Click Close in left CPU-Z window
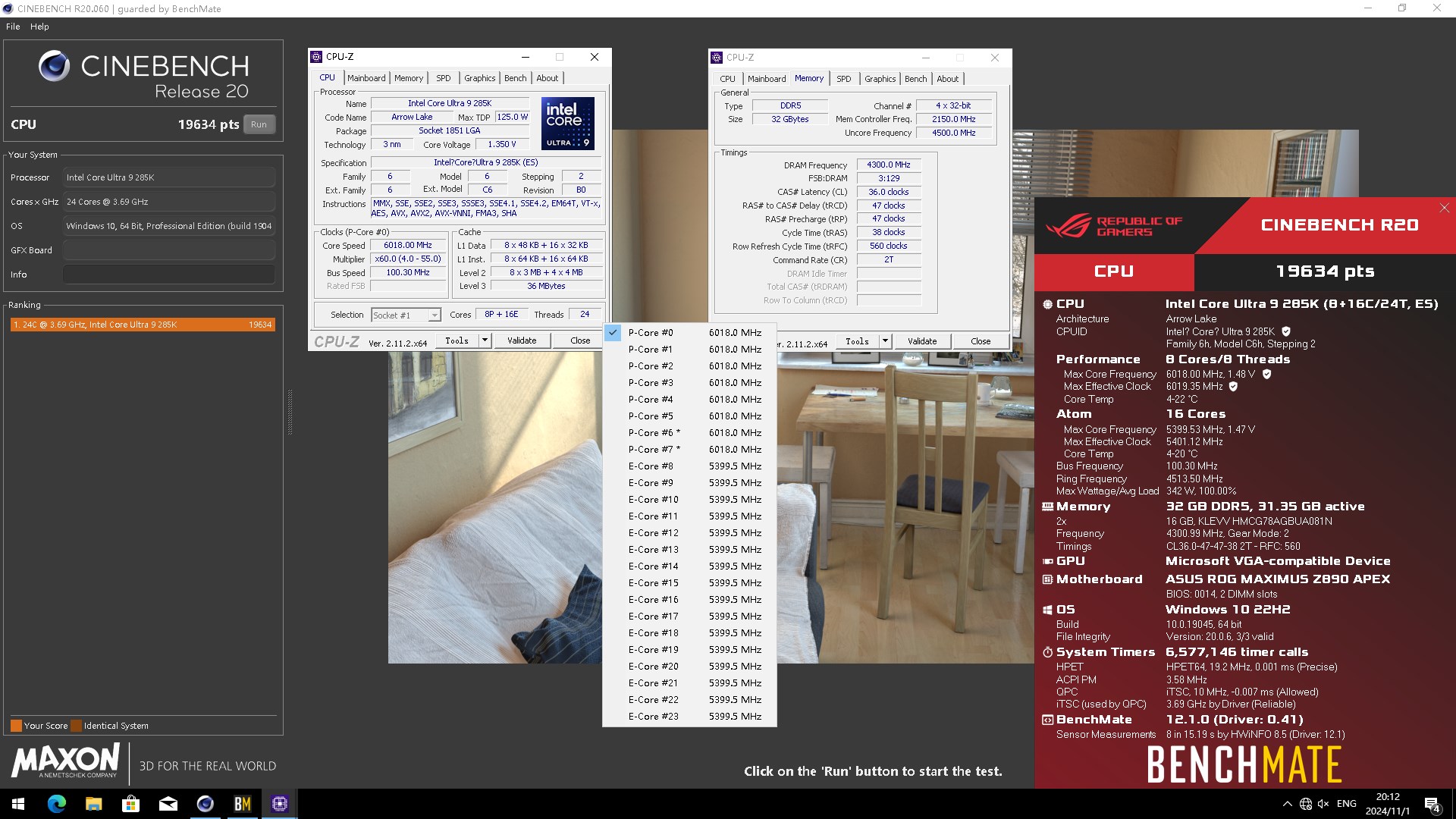Screen dimensions: 1456x819 pos(580,340)
